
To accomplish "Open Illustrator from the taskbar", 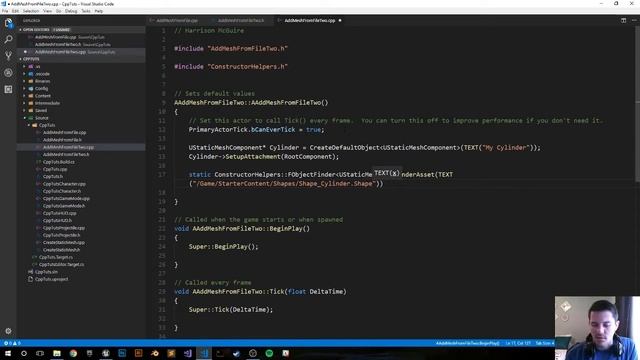I will coord(138,353).
